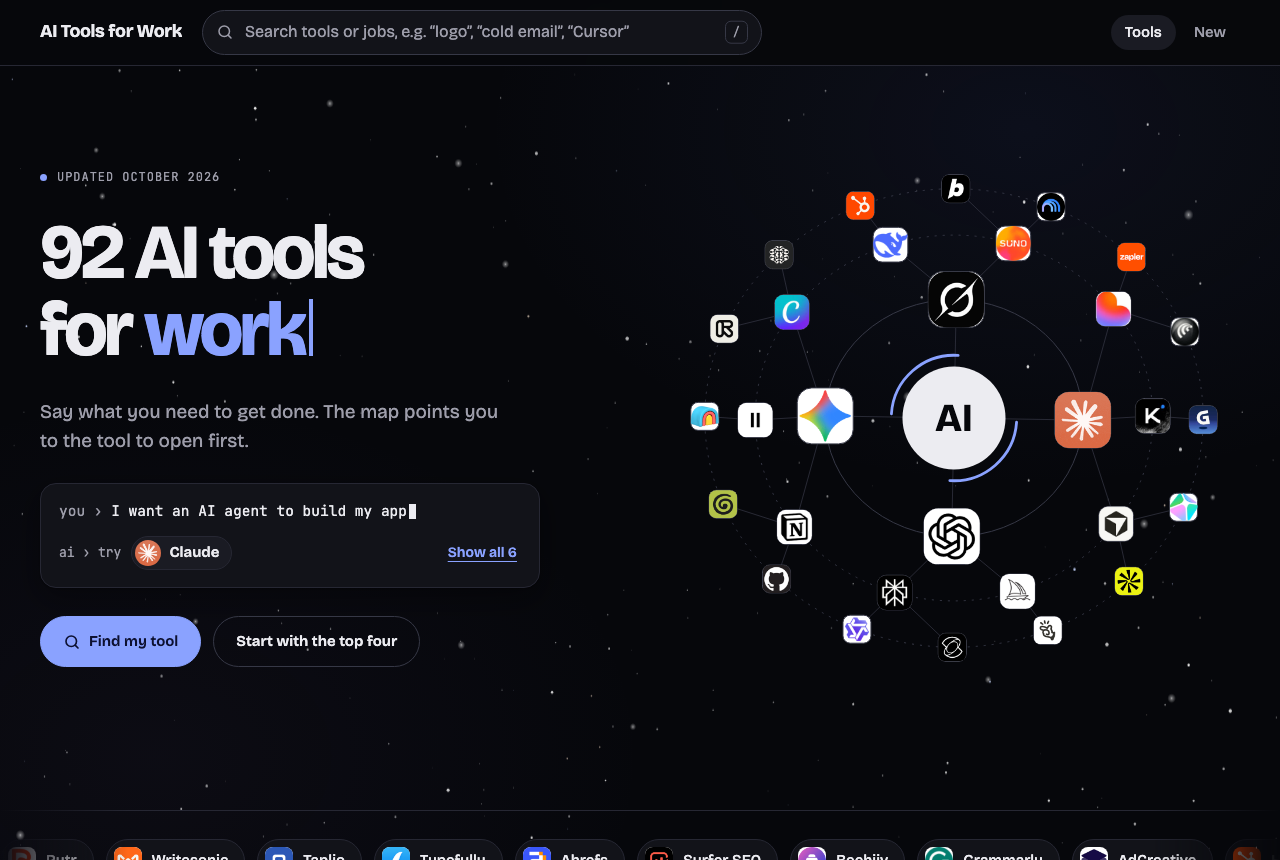Click the Midjourney sailboat icon
This screenshot has height=860, width=1280.
(x=1018, y=591)
